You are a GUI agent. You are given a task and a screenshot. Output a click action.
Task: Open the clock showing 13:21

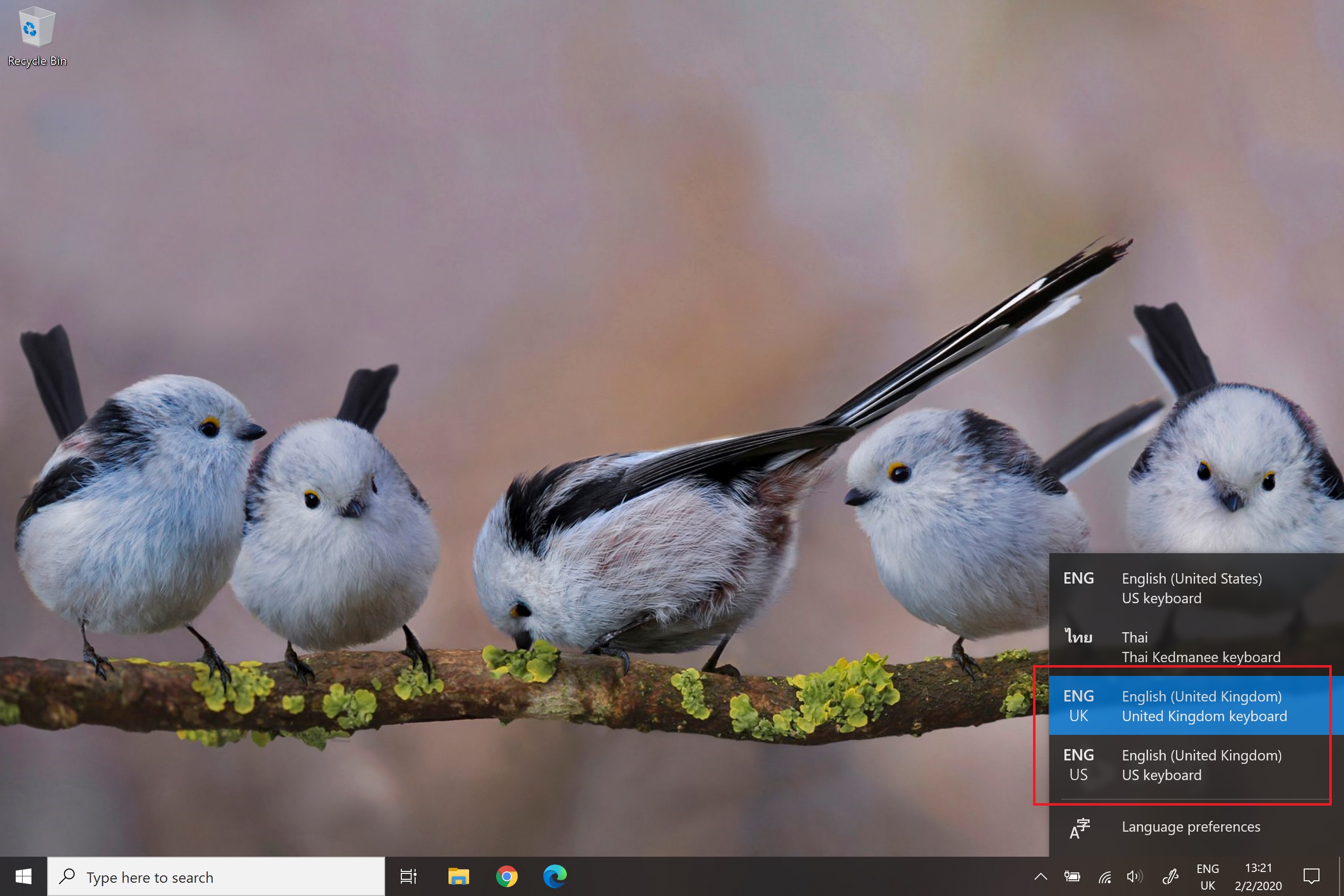pos(1258,876)
